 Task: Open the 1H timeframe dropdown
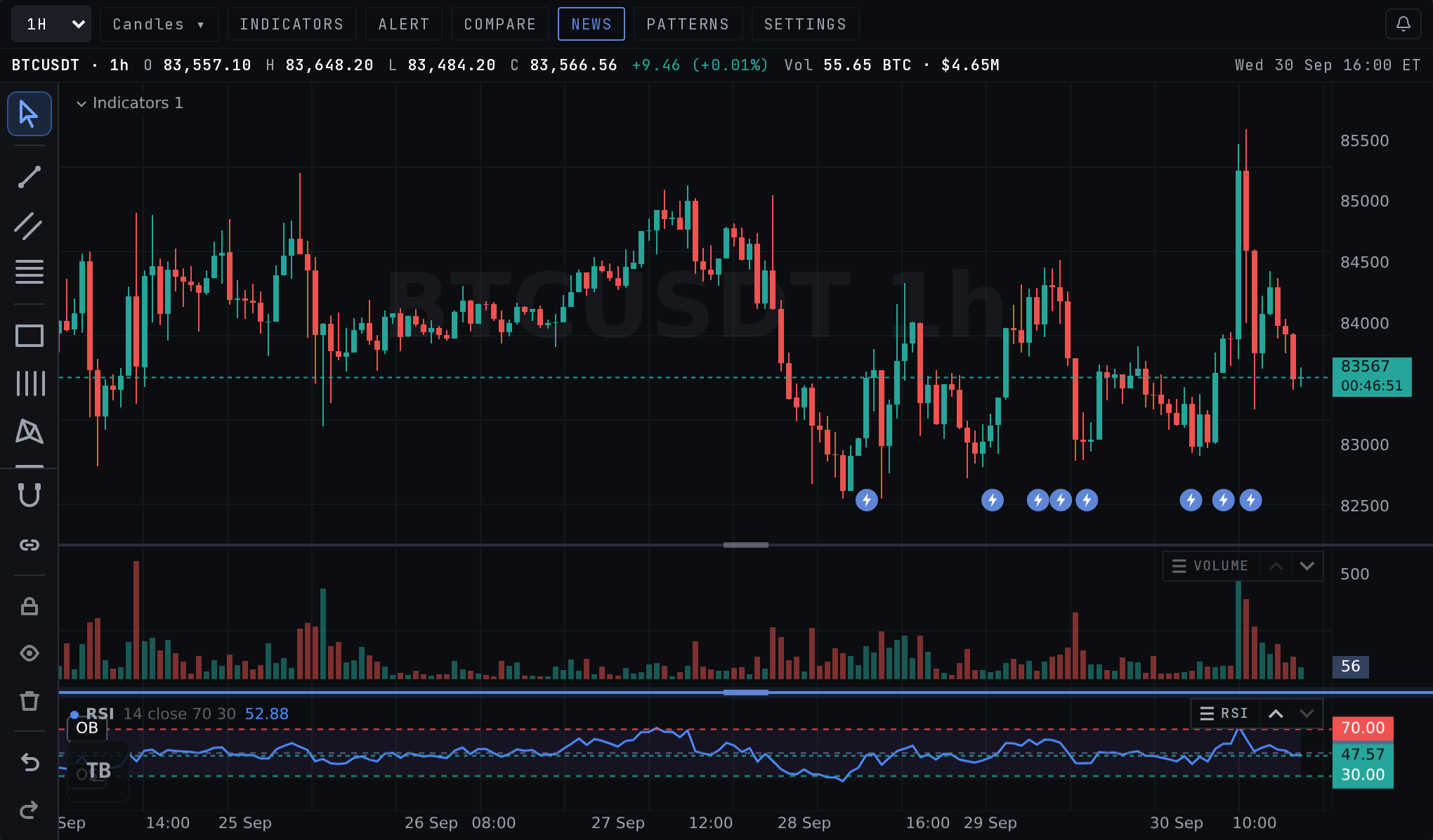point(51,24)
